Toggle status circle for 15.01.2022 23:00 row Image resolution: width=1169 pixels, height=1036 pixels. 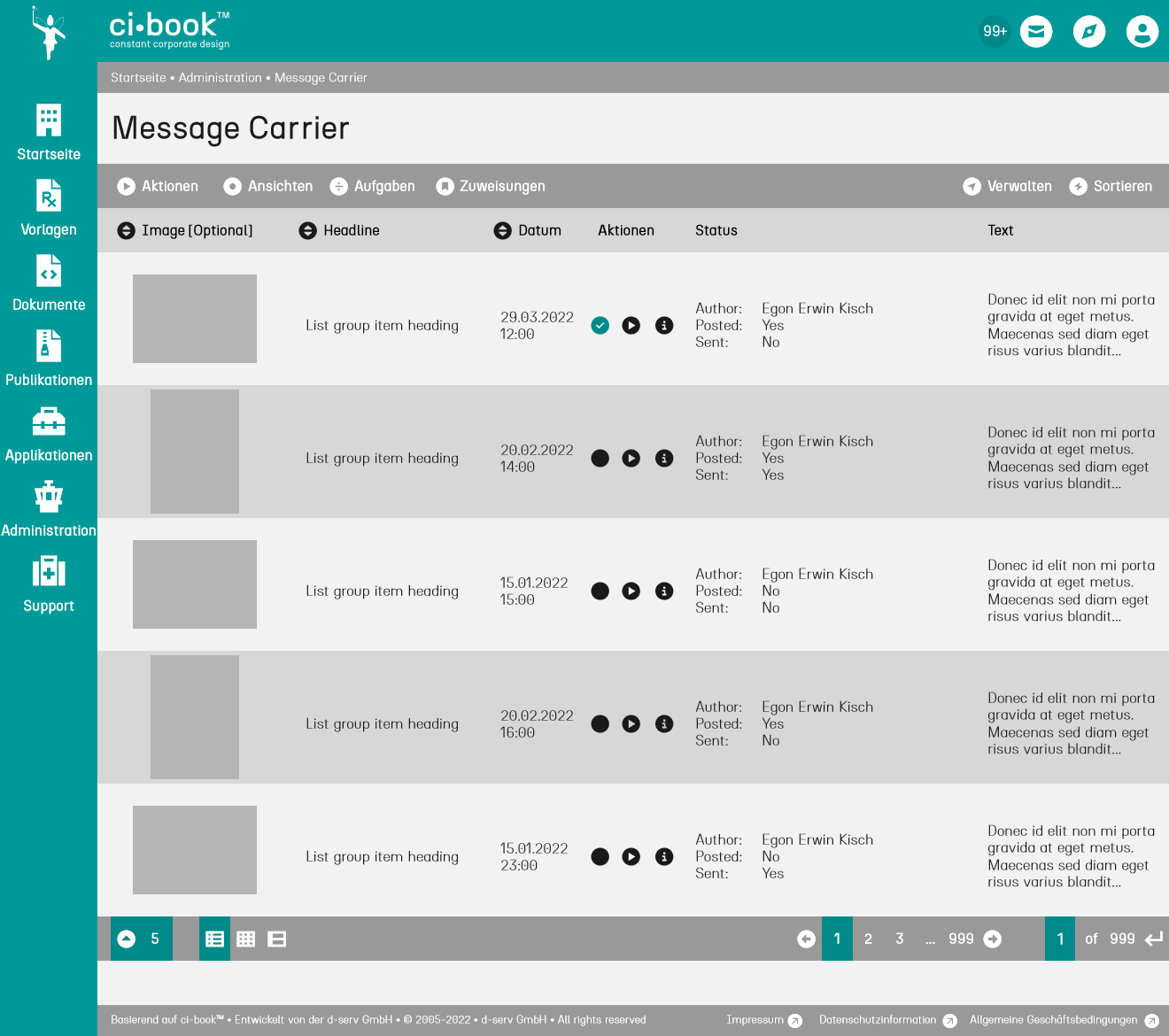point(600,856)
